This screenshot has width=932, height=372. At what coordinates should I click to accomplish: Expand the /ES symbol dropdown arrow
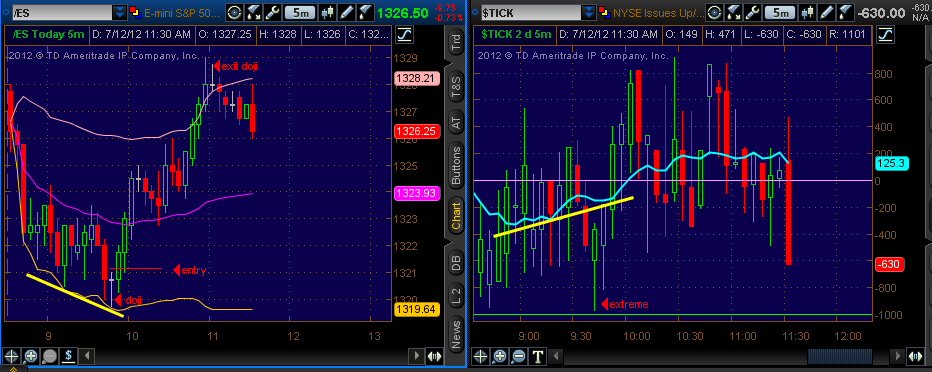120,11
